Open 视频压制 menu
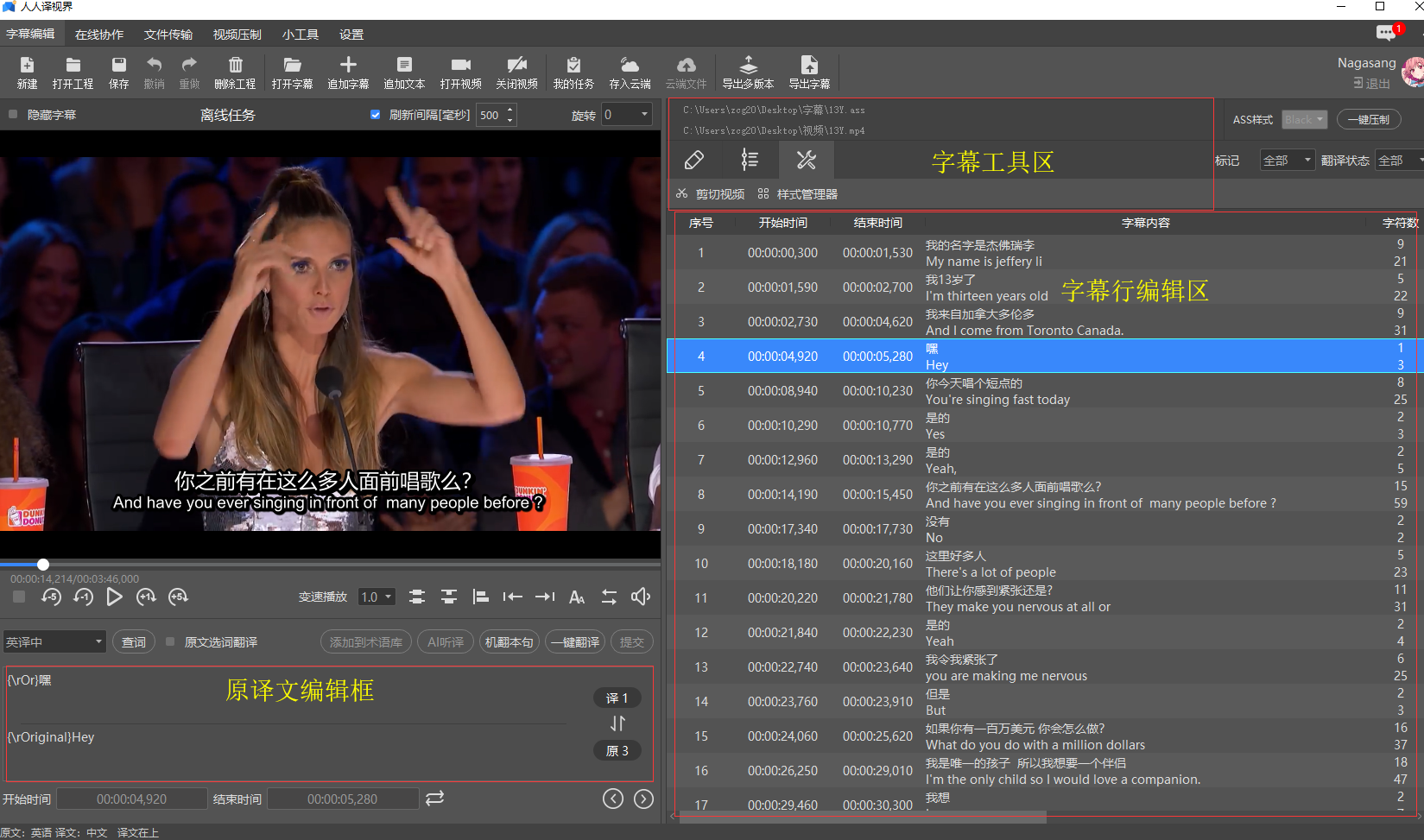Image resolution: width=1424 pixels, height=840 pixels. (x=237, y=34)
